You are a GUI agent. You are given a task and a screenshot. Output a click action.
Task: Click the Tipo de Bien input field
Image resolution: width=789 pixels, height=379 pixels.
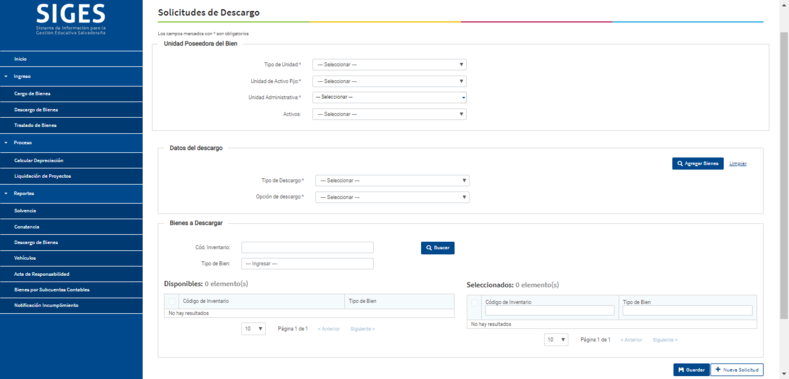click(x=307, y=264)
